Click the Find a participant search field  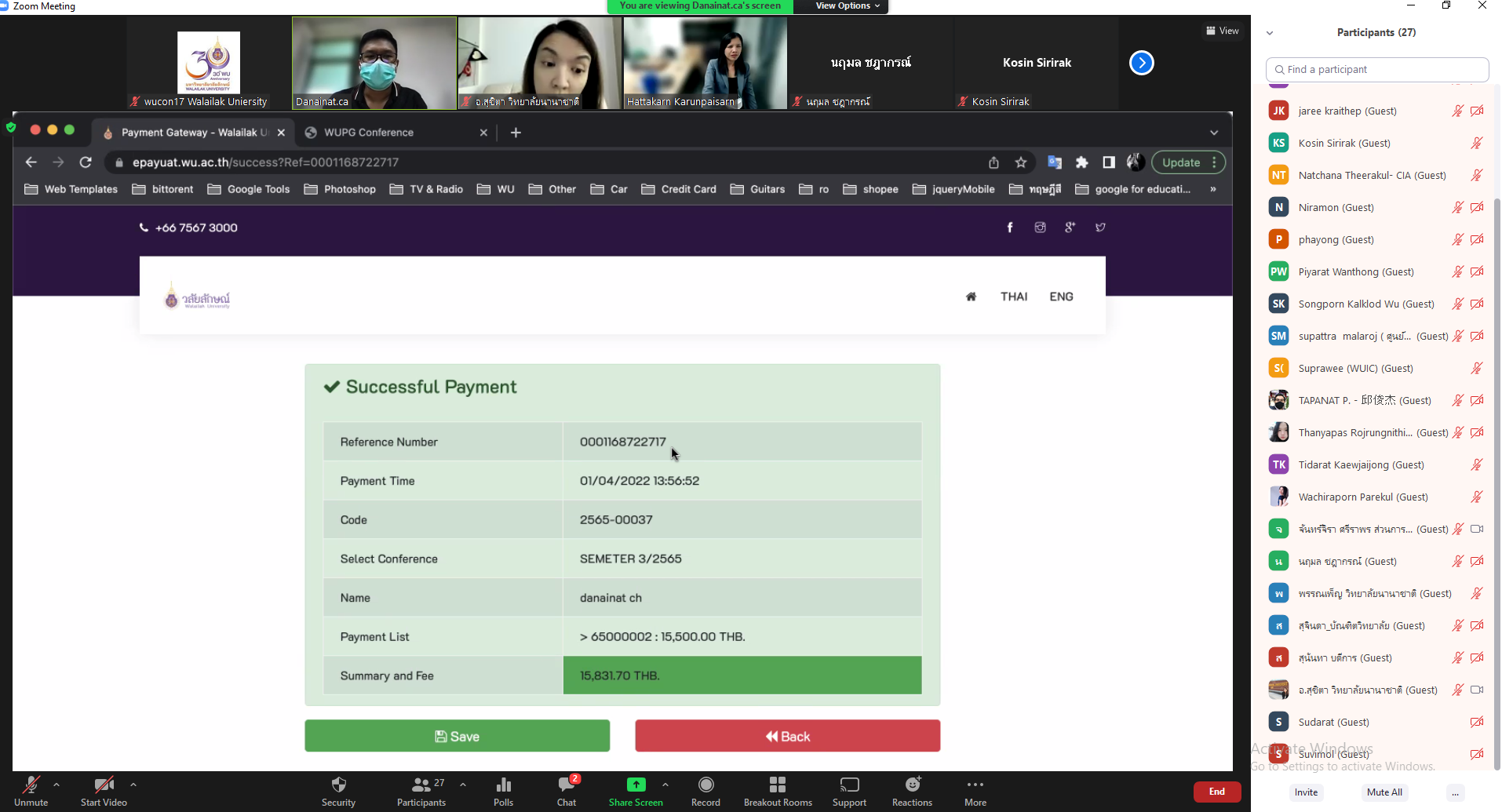(x=1377, y=70)
